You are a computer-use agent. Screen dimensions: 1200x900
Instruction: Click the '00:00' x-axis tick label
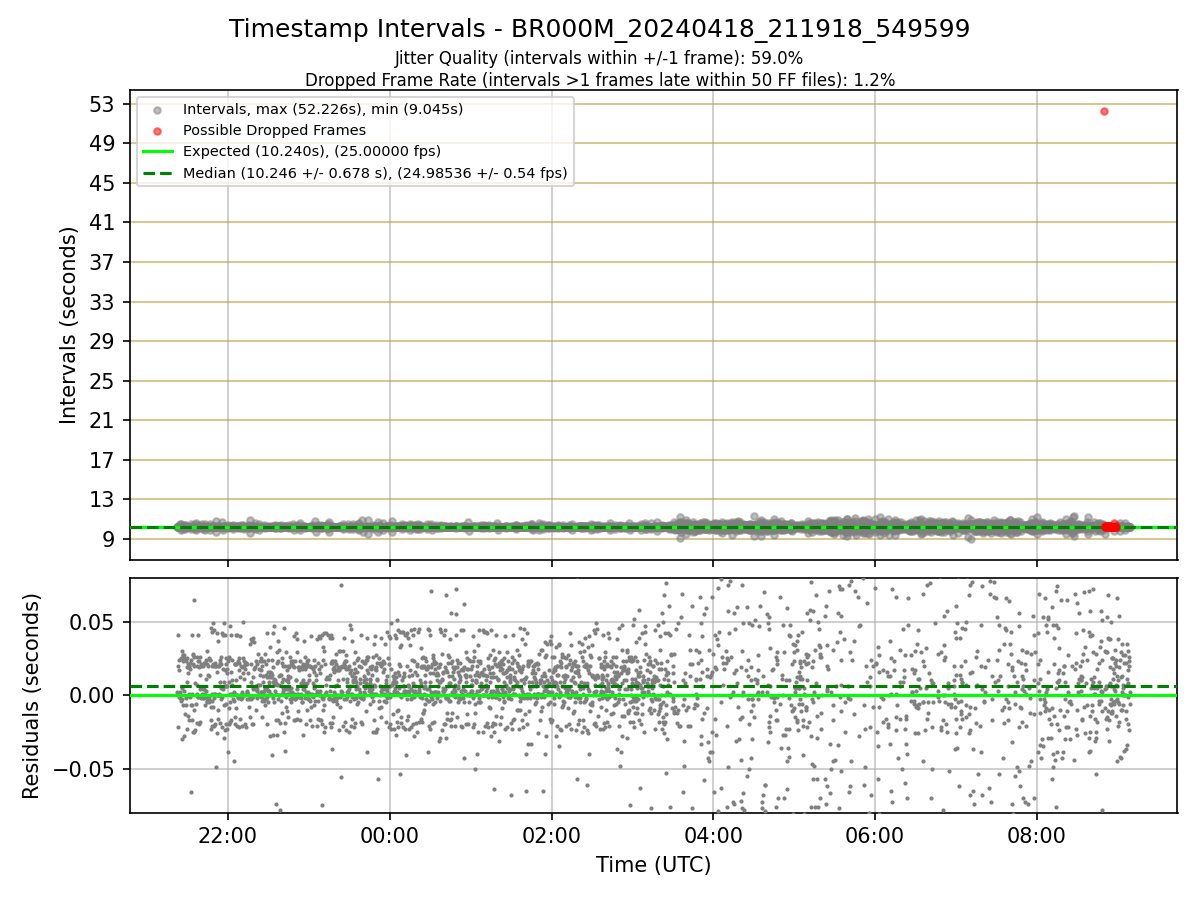point(389,834)
